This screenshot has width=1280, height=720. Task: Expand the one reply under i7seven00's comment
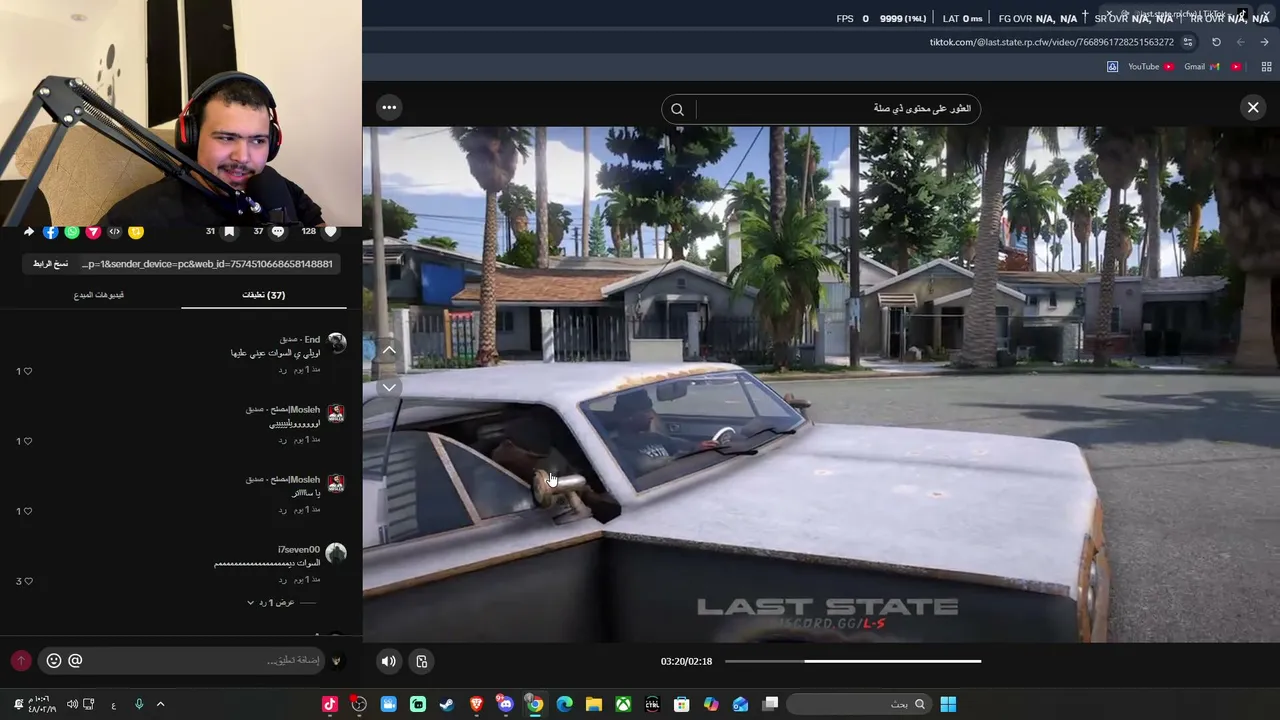point(271,603)
